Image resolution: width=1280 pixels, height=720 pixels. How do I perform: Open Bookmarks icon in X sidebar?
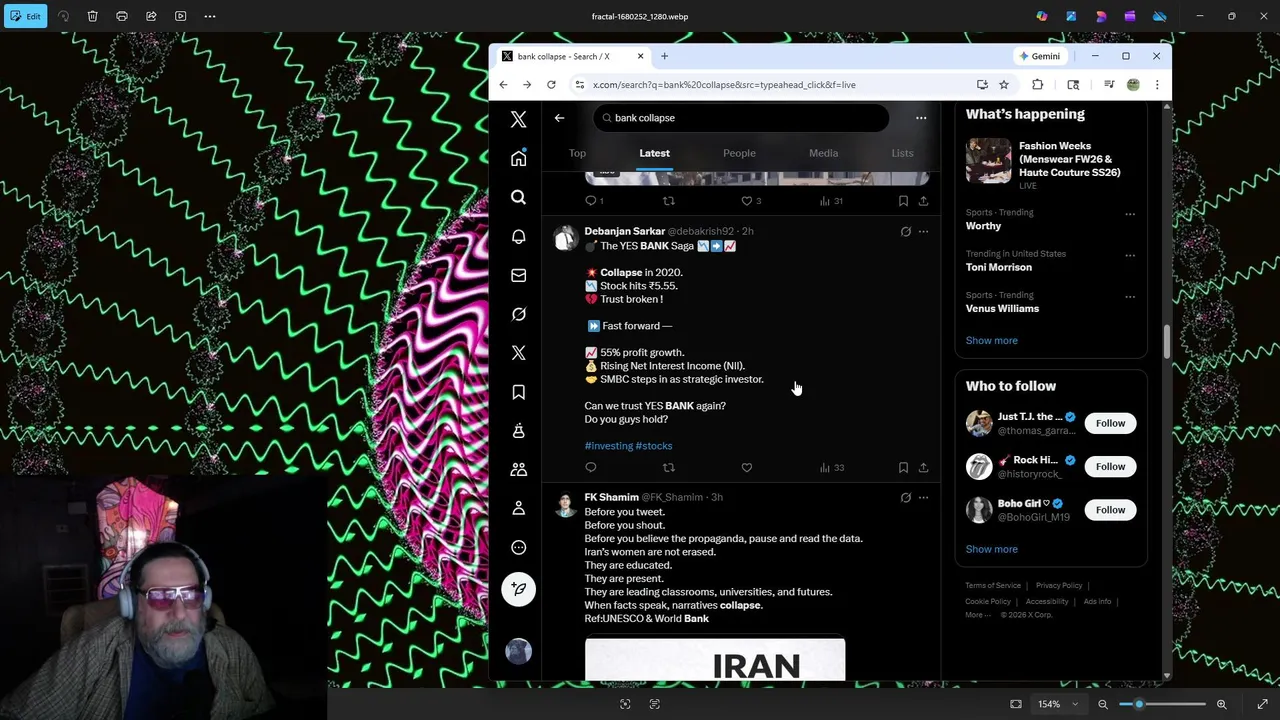tap(518, 392)
